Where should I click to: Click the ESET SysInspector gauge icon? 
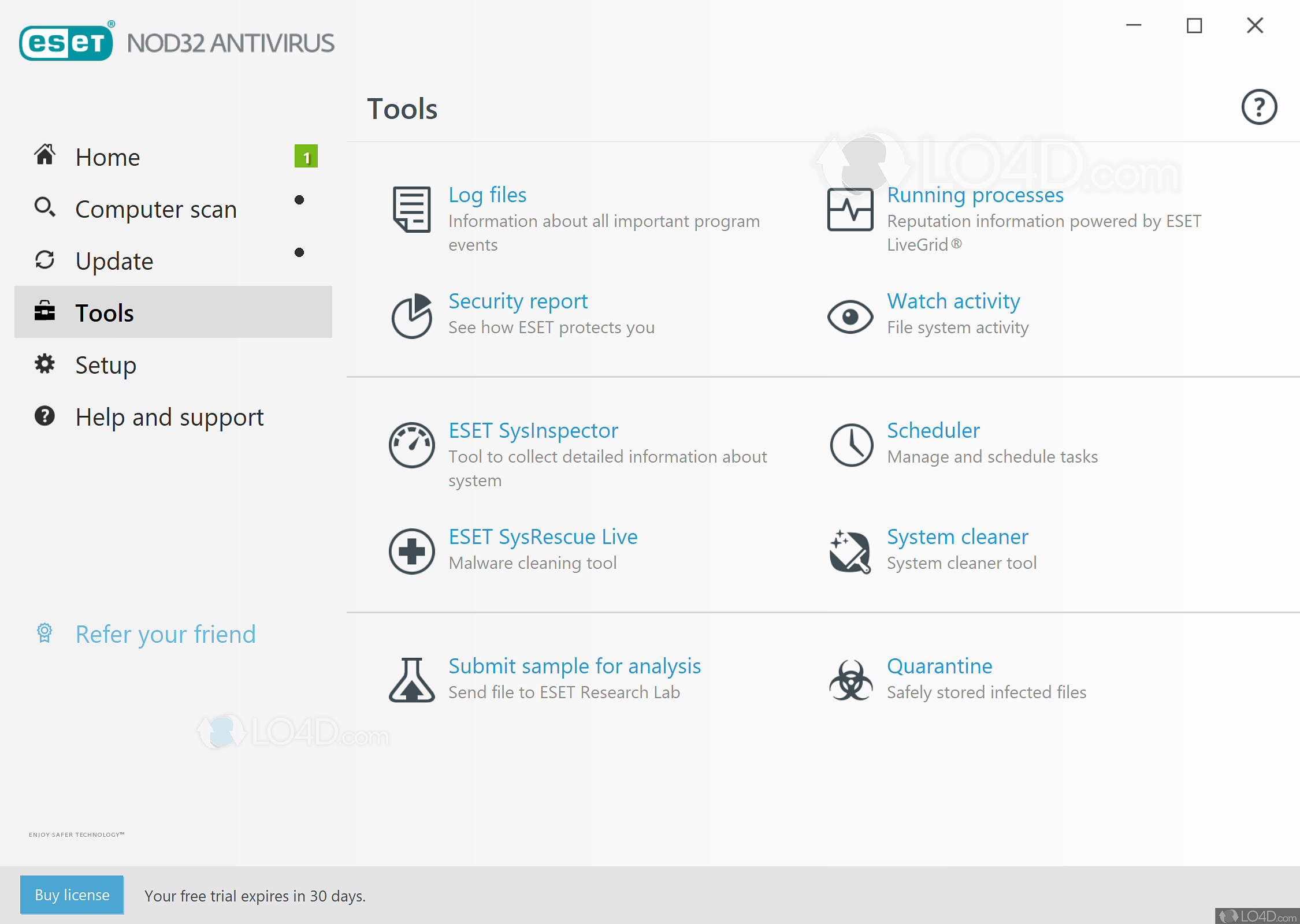point(411,445)
